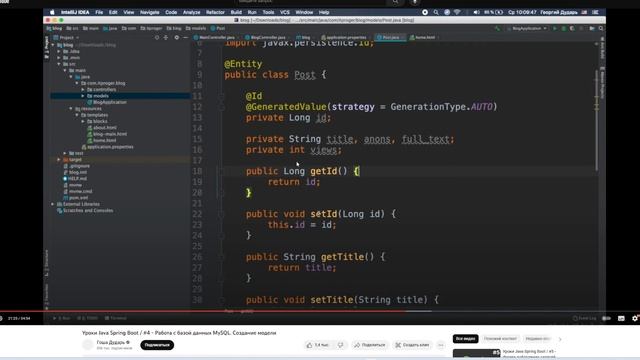Select about.html in project tree

pos(102,128)
